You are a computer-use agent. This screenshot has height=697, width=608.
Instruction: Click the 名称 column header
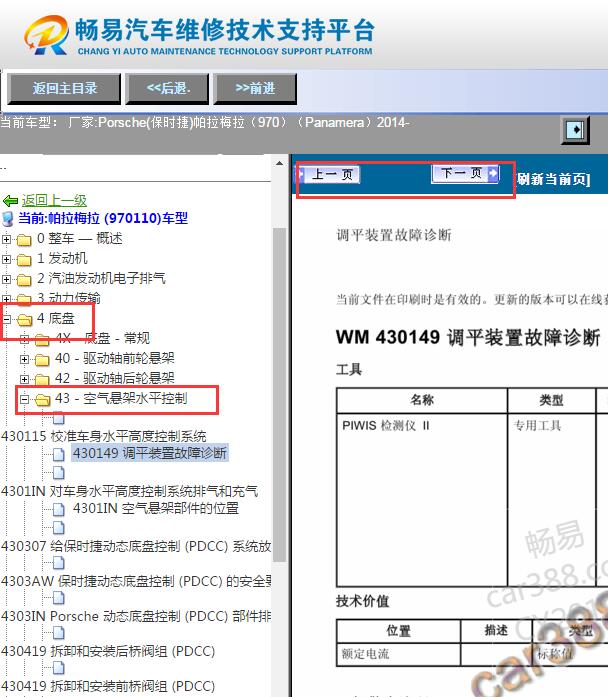pyautogui.click(x=422, y=400)
